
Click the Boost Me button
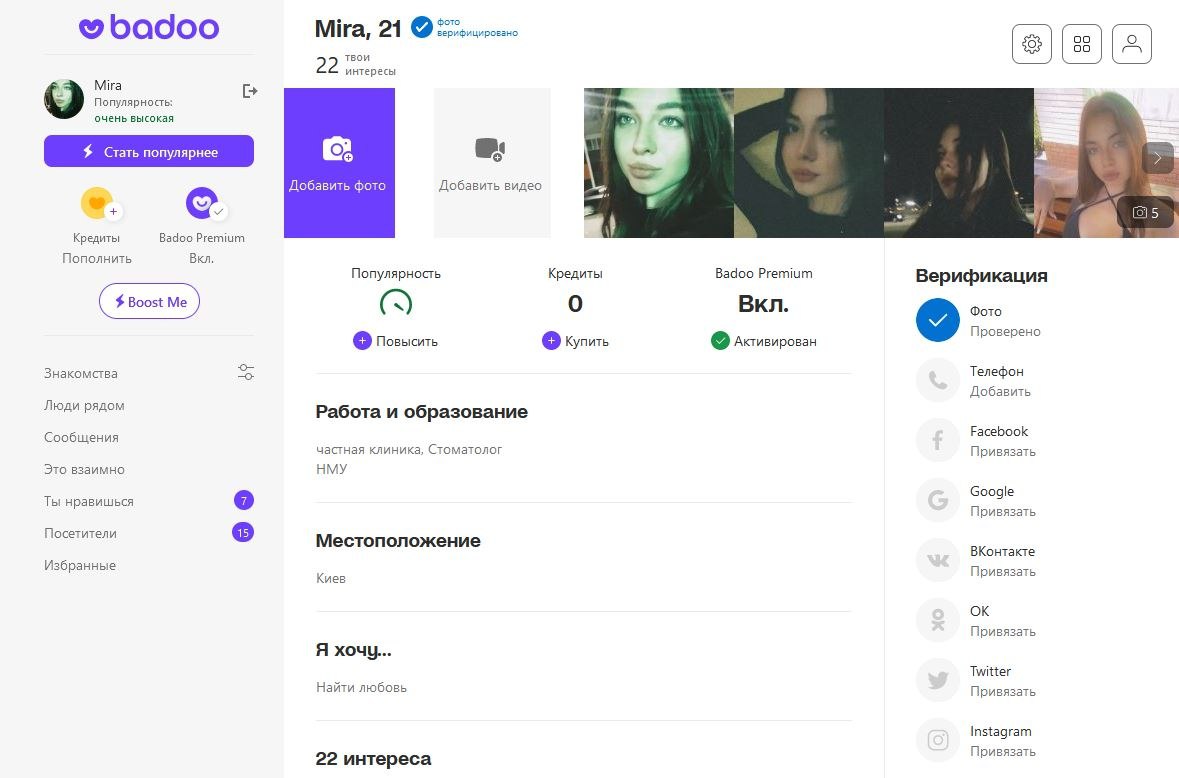149,301
